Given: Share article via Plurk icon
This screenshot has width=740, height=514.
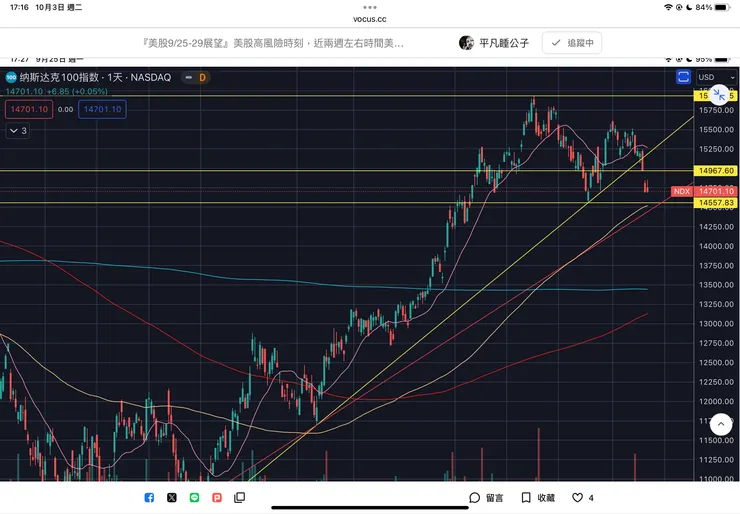Looking at the screenshot, I should [217, 497].
